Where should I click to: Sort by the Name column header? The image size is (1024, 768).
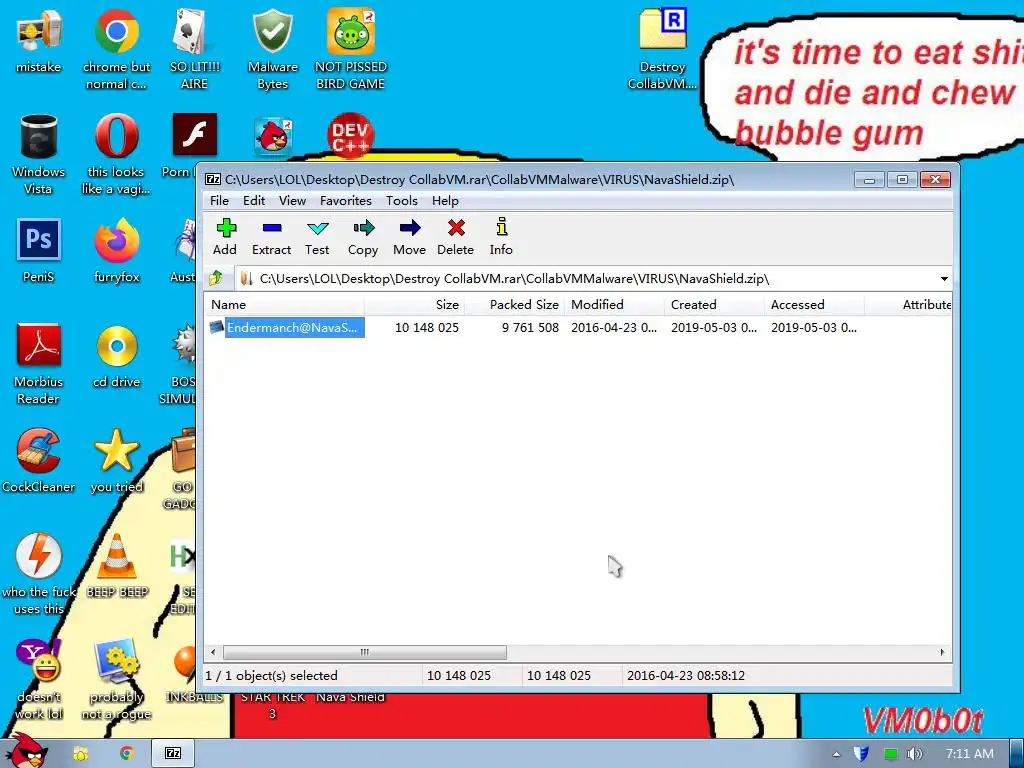click(x=285, y=304)
